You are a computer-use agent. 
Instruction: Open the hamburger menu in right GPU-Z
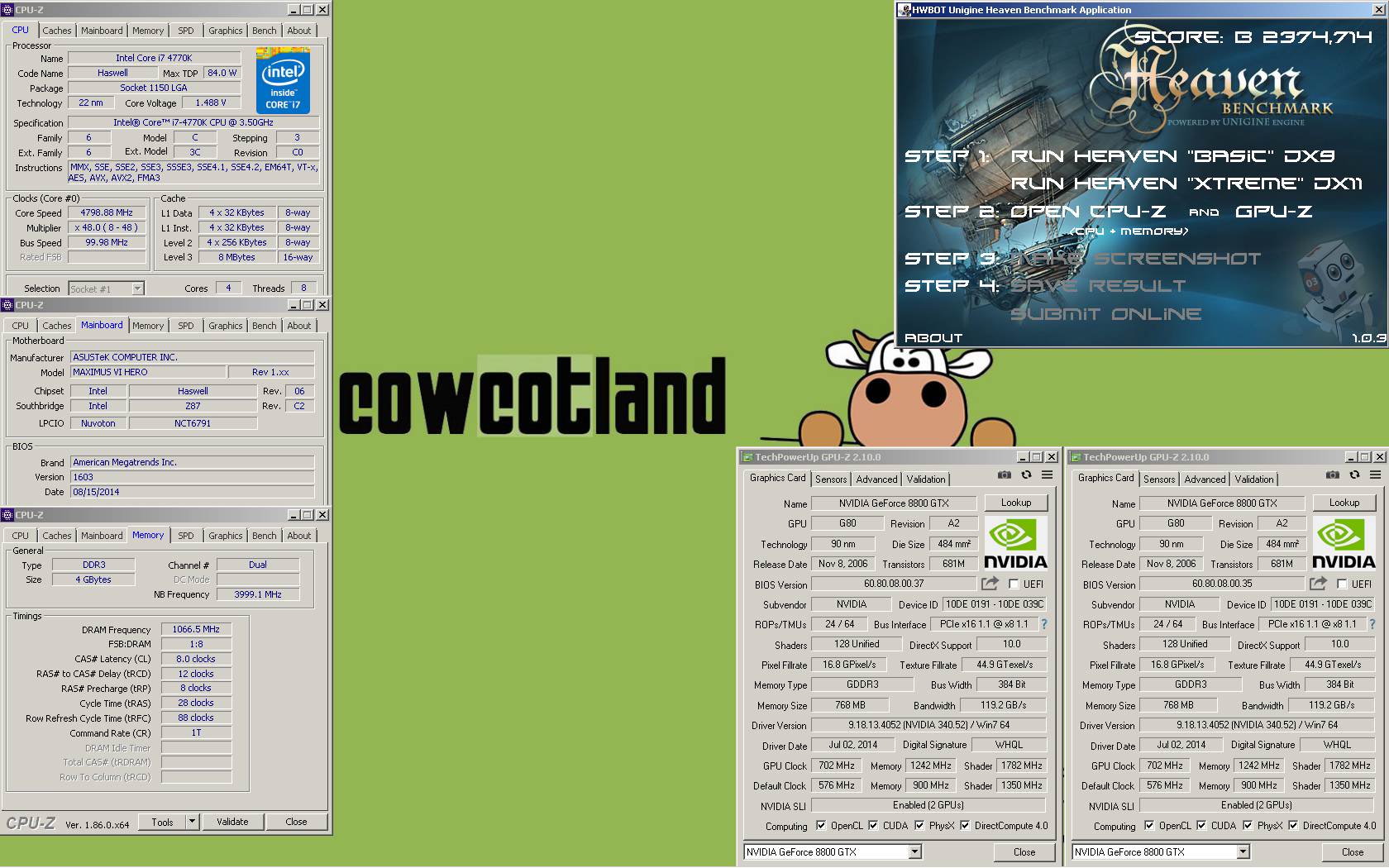(1375, 475)
